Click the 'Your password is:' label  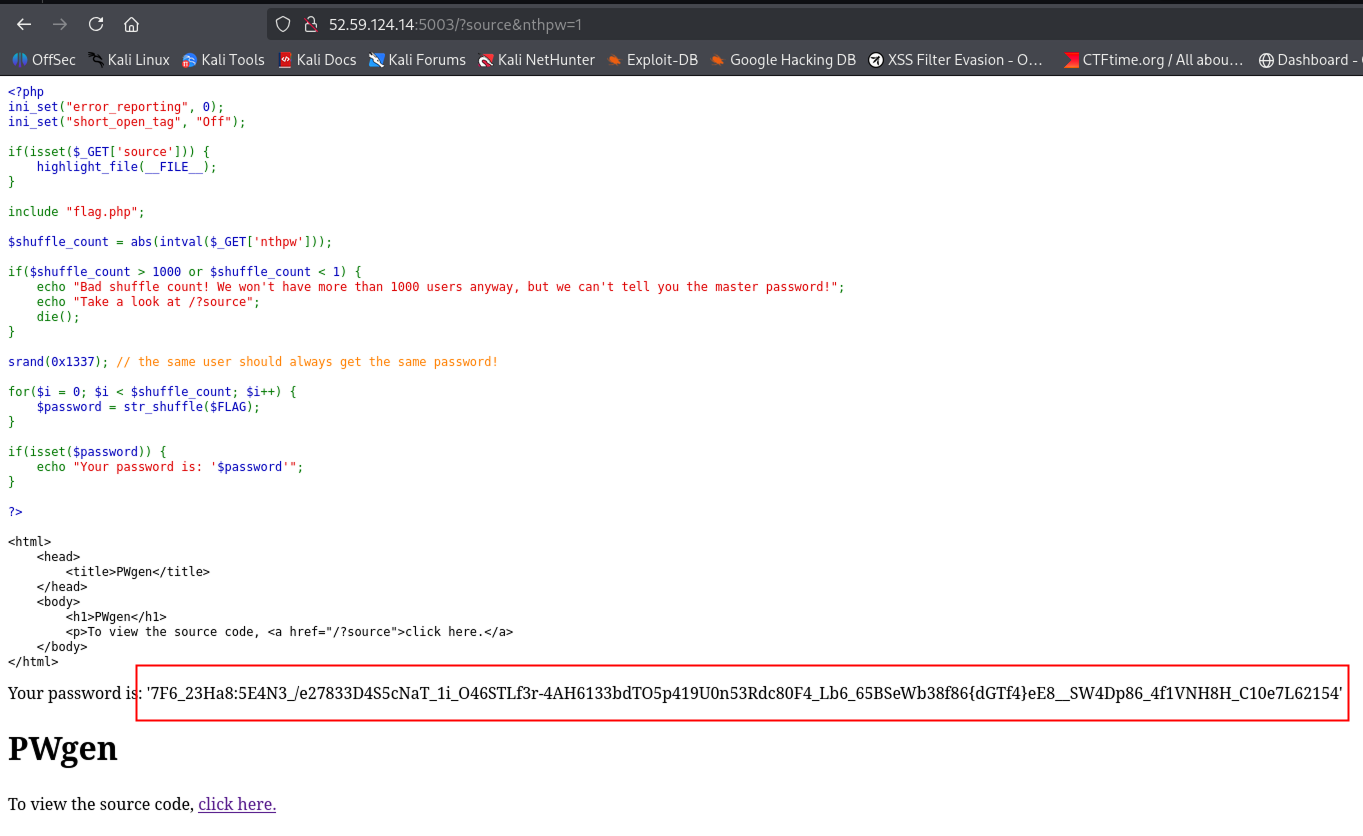coord(75,693)
